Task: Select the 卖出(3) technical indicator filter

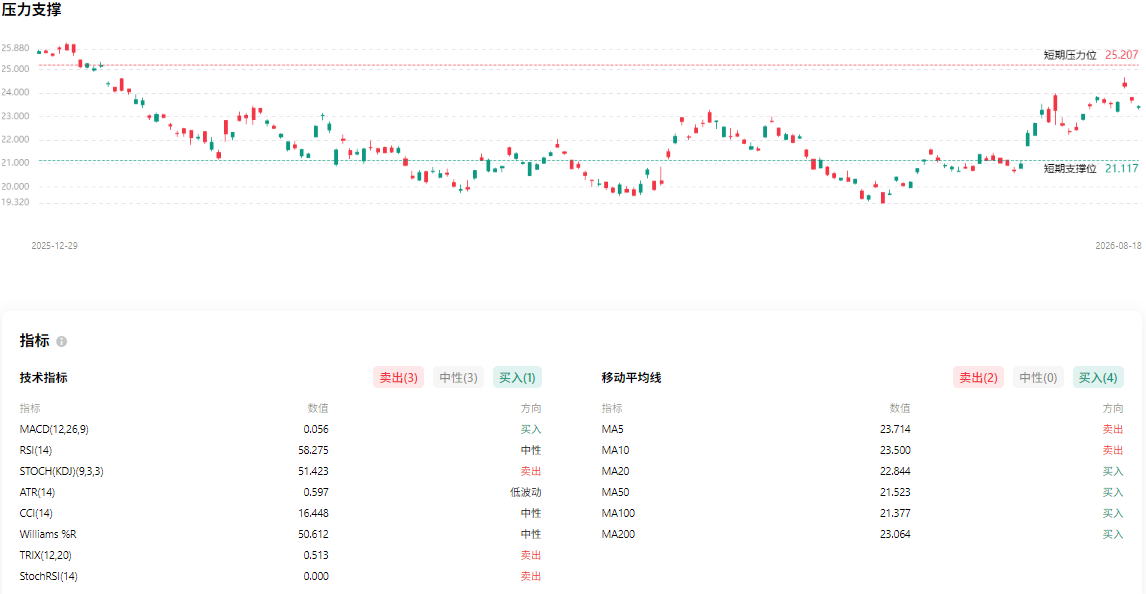Action: 398,378
